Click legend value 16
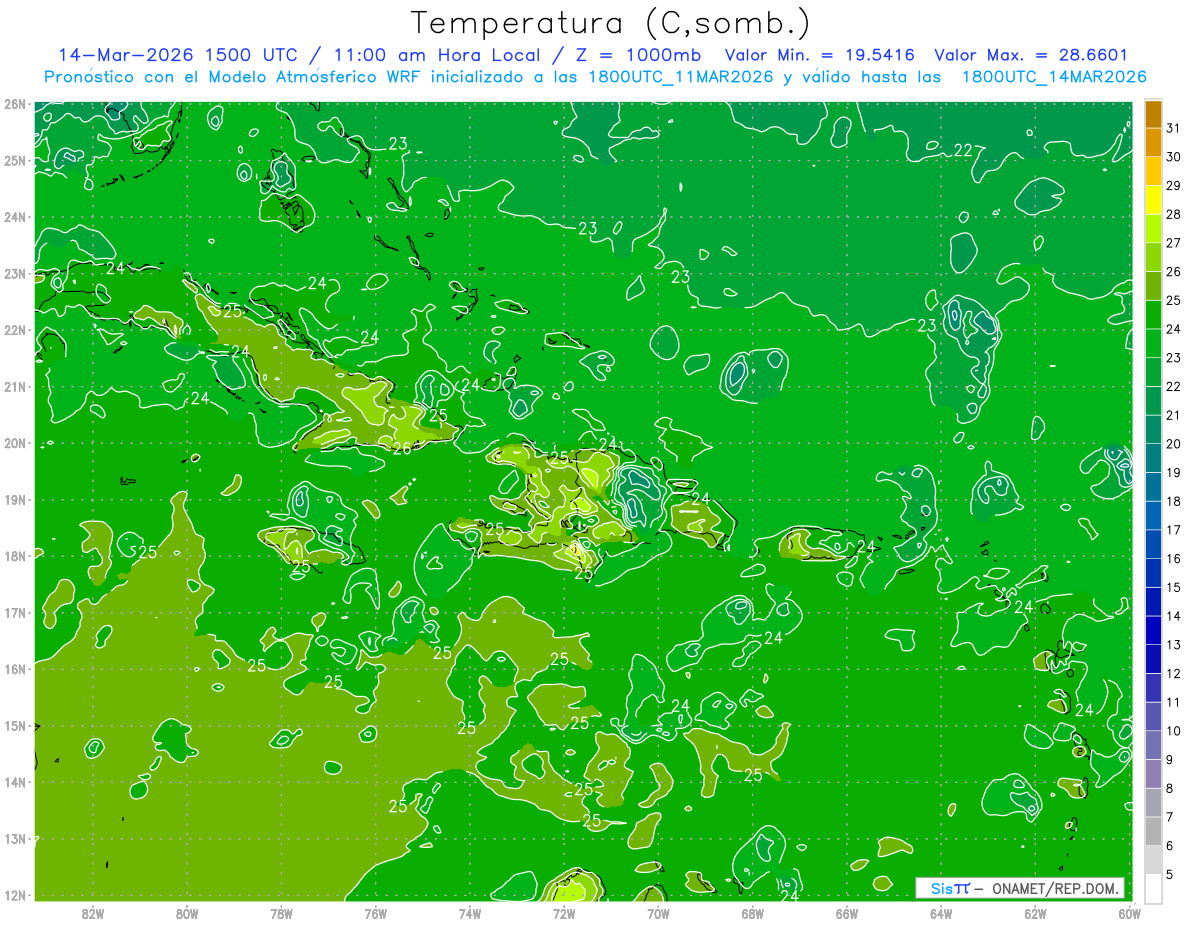This screenshot has width=1200, height=927. tap(1173, 558)
